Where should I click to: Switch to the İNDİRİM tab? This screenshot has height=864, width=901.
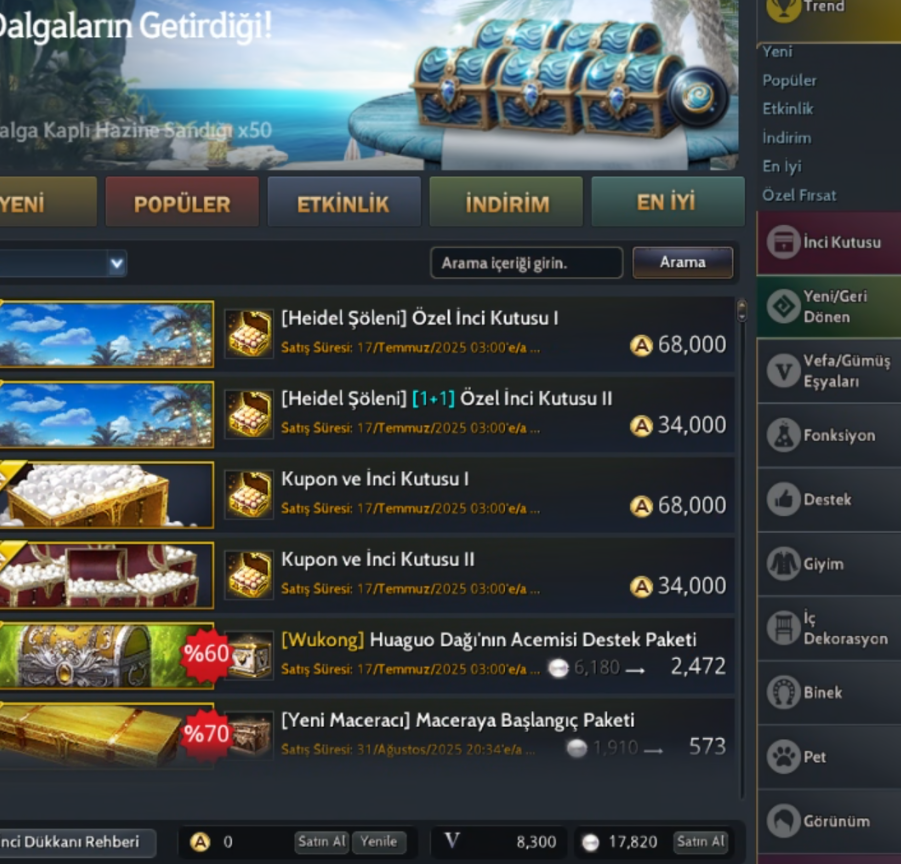pyautogui.click(x=507, y=202)
